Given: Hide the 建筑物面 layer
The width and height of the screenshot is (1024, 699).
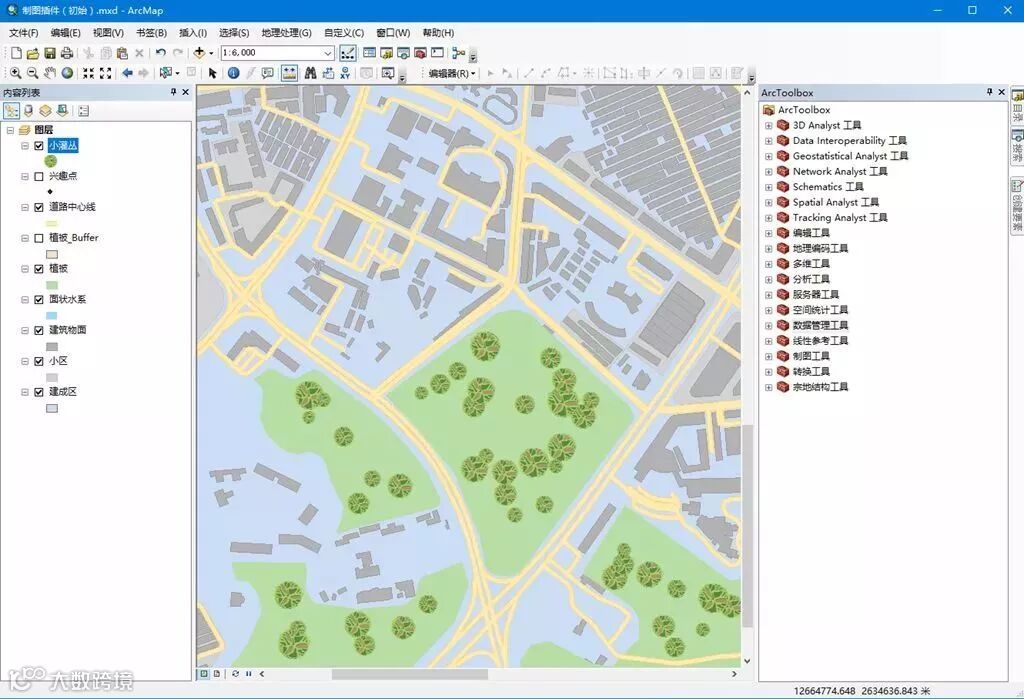Looking at the screenshot, I should (x=39, y=331).
